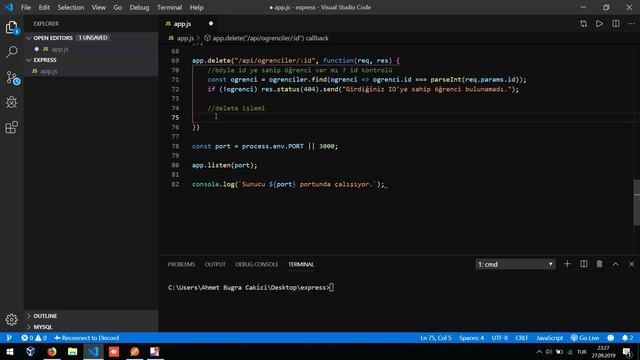Open the Help menu
Viewport: 640px width, 360px height.
click(x=196, y=7)
